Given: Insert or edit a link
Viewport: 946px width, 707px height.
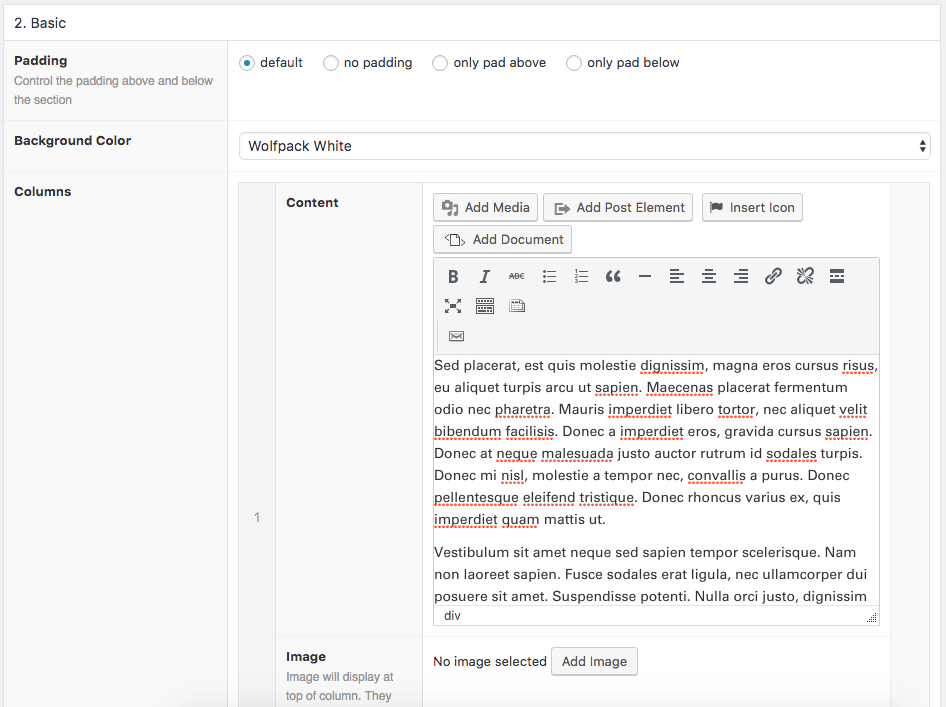Looking at the screenshot, I should pyautogui.click(x=773, y=276).
